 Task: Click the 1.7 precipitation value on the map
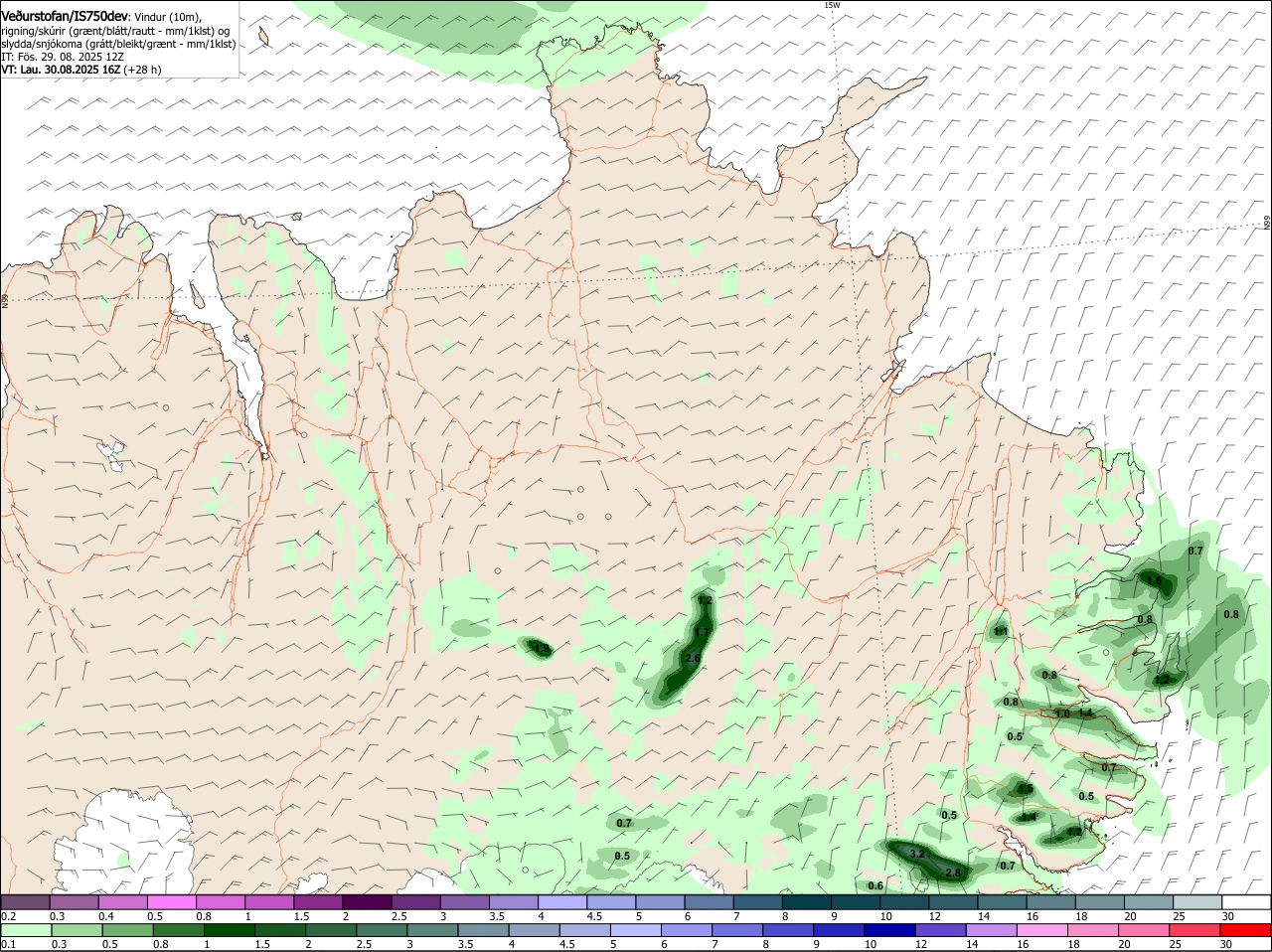point(702,632)
